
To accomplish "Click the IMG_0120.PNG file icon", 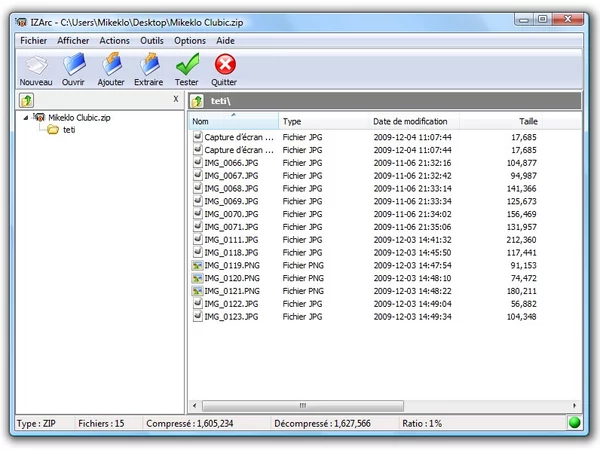I will pyautogui.click(x=197, y=278).
